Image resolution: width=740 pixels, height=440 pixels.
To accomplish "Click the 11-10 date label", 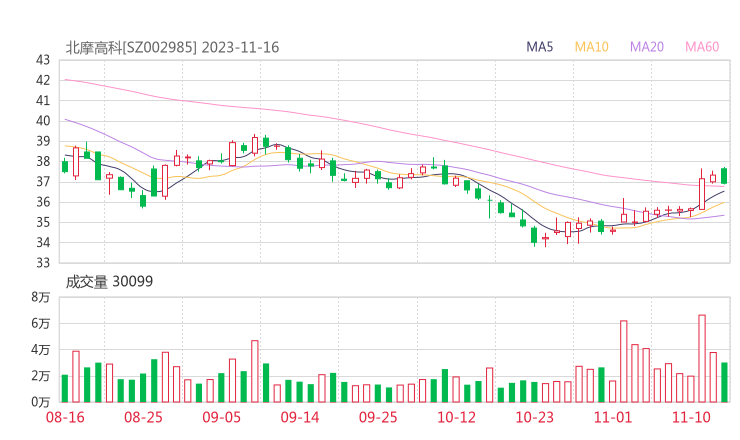I will (x=691, y=417).
